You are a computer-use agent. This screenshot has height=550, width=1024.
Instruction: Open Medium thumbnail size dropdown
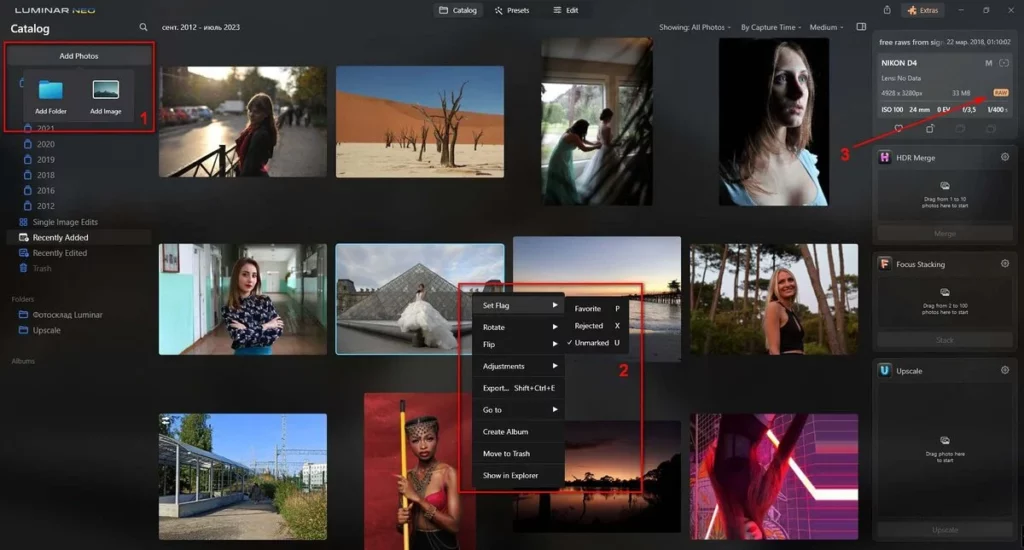pos(826,27)
